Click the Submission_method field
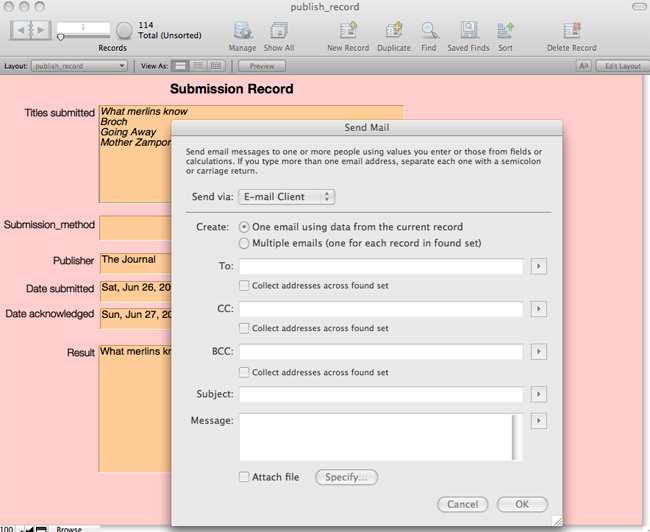Image resolution: width=650 pixels, height=532 pixels. tap(135, 228)
